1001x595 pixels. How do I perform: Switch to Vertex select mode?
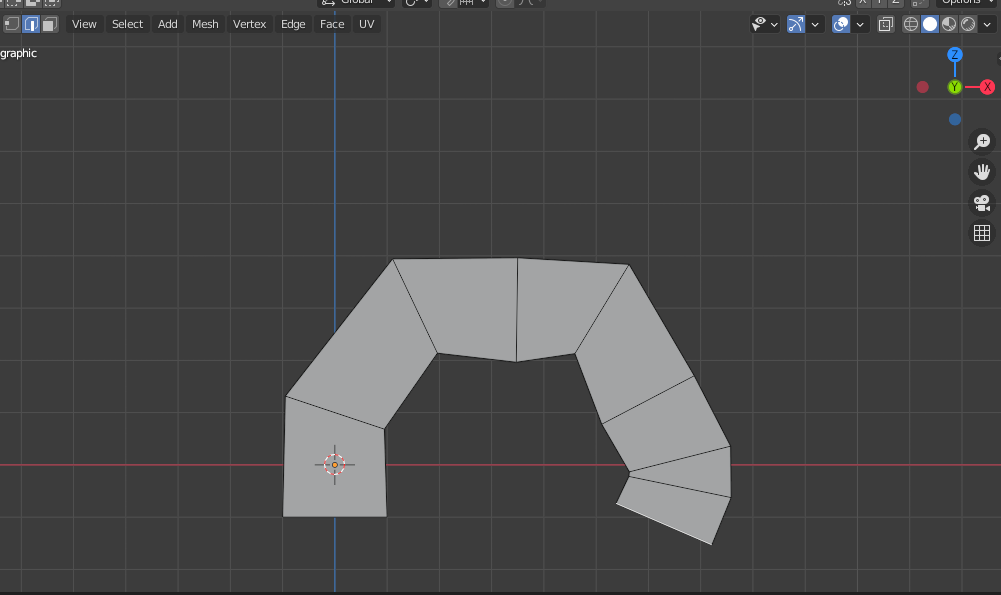pyautogui.click(x=11, y=24)
